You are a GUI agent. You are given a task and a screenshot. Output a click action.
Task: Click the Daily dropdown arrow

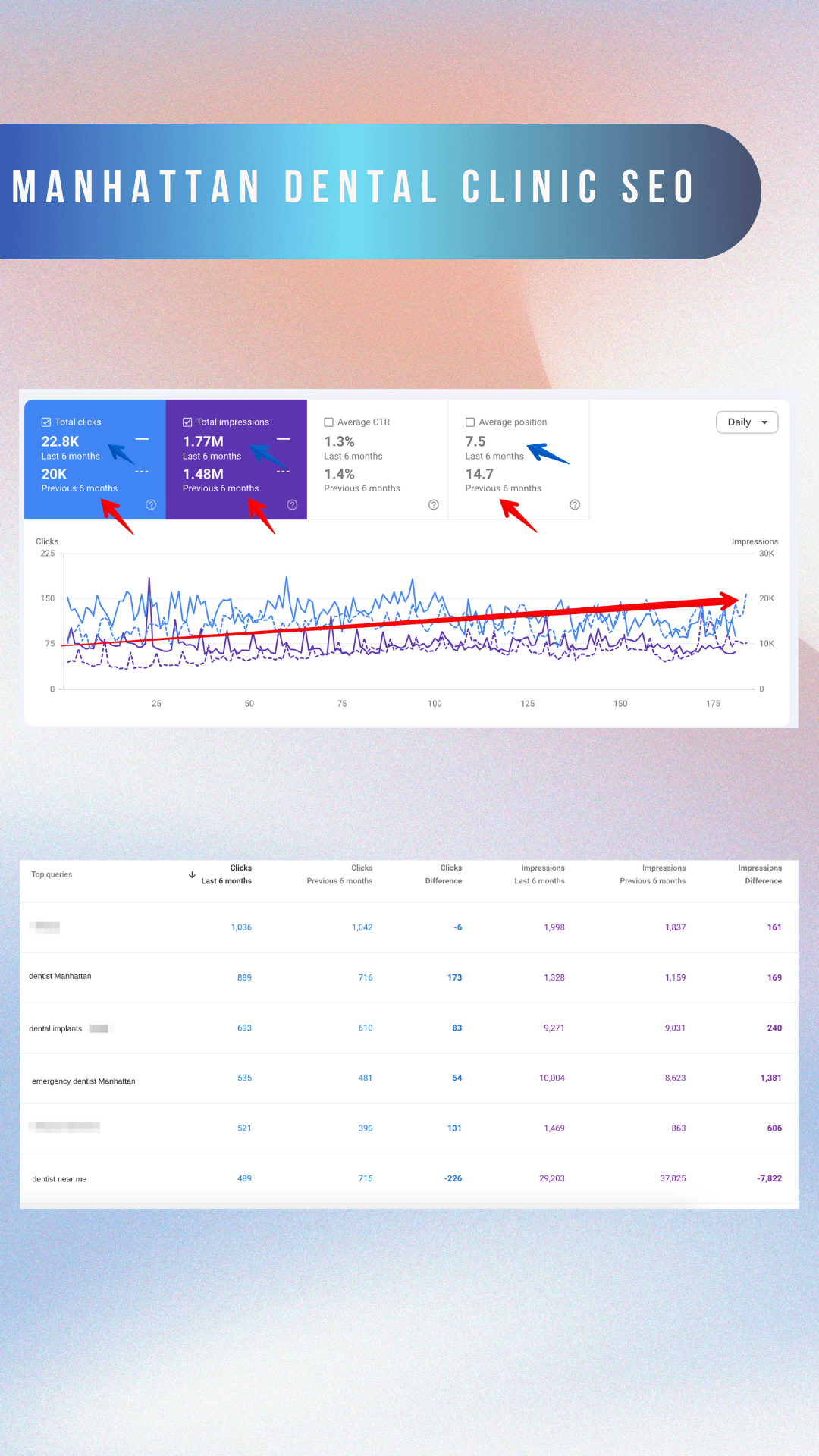coord(764,422)
